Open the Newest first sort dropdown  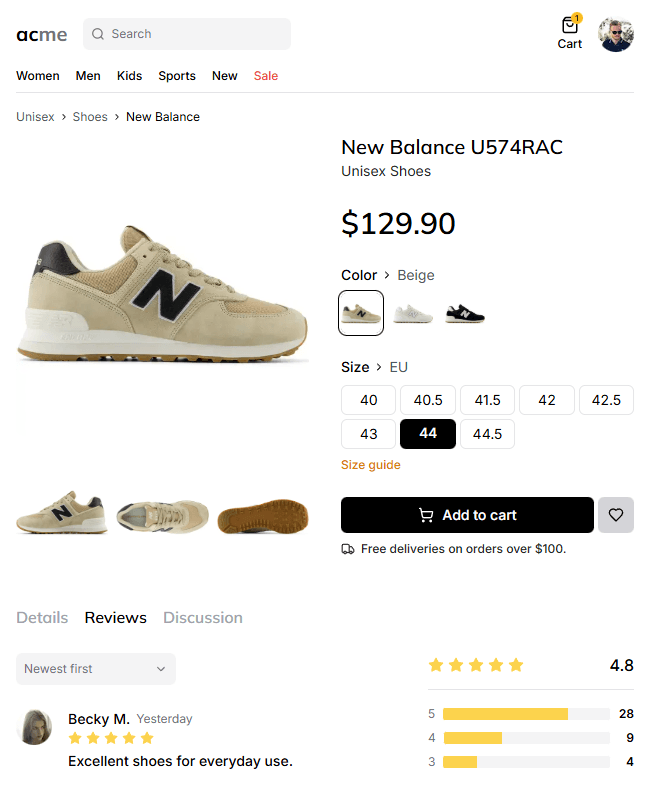click(x=96, y=669)
